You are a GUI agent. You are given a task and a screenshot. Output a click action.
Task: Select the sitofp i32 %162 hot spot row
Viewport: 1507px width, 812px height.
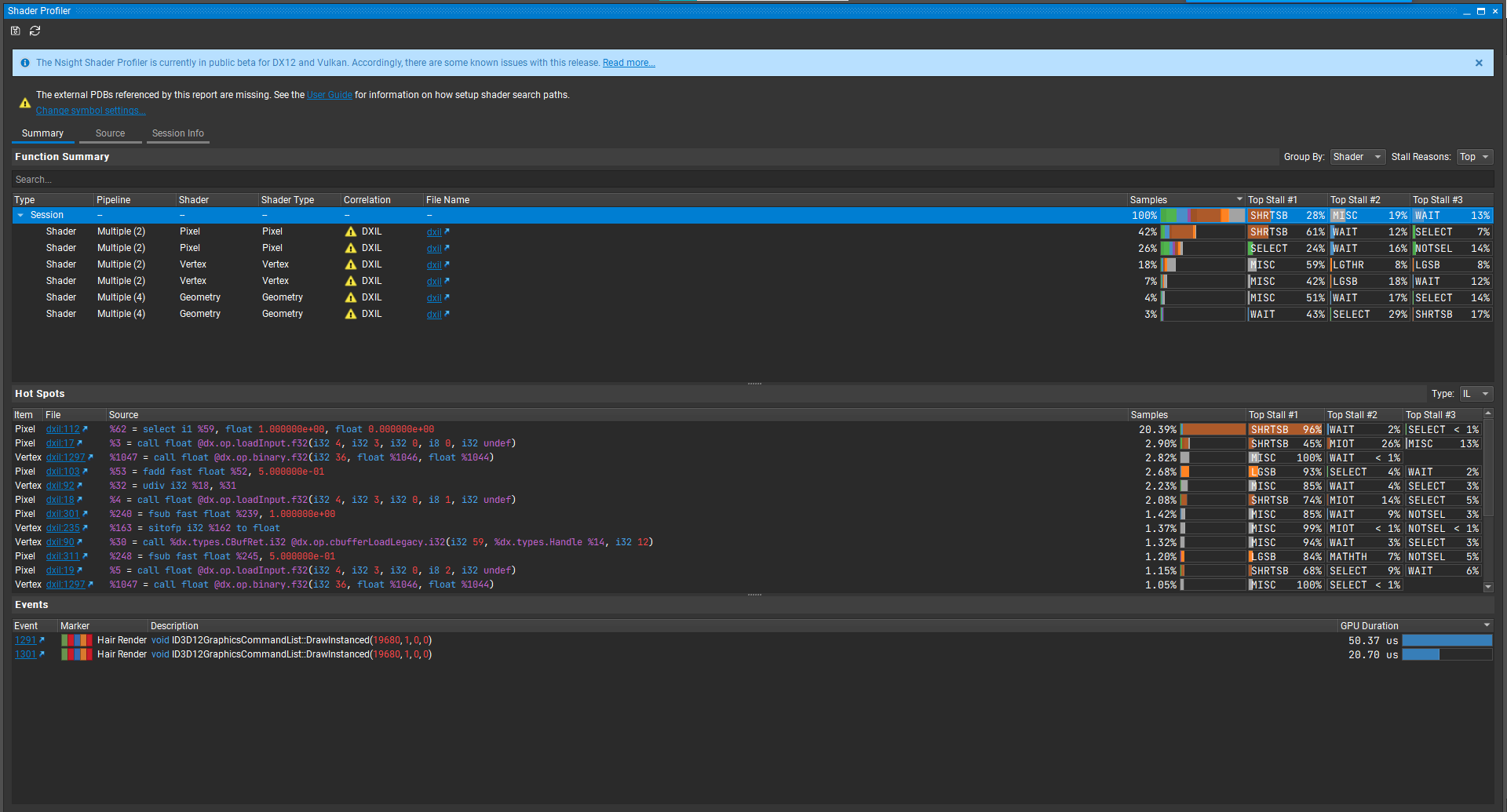[746, 528]
